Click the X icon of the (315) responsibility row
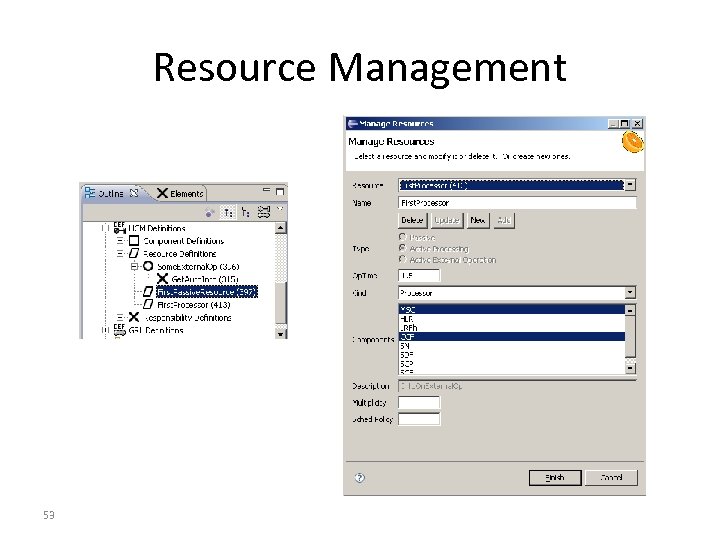The height and width of the screenshot is (540, 720). [x=162, y=279]
